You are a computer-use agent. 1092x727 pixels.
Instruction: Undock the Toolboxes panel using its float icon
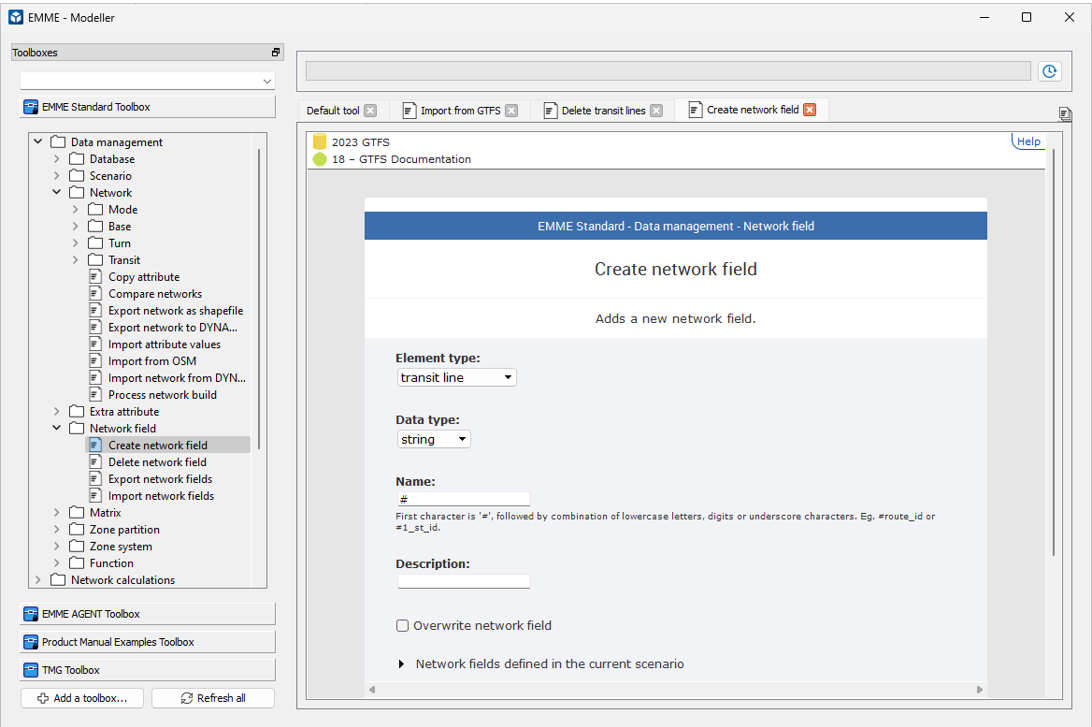point(276,52)
